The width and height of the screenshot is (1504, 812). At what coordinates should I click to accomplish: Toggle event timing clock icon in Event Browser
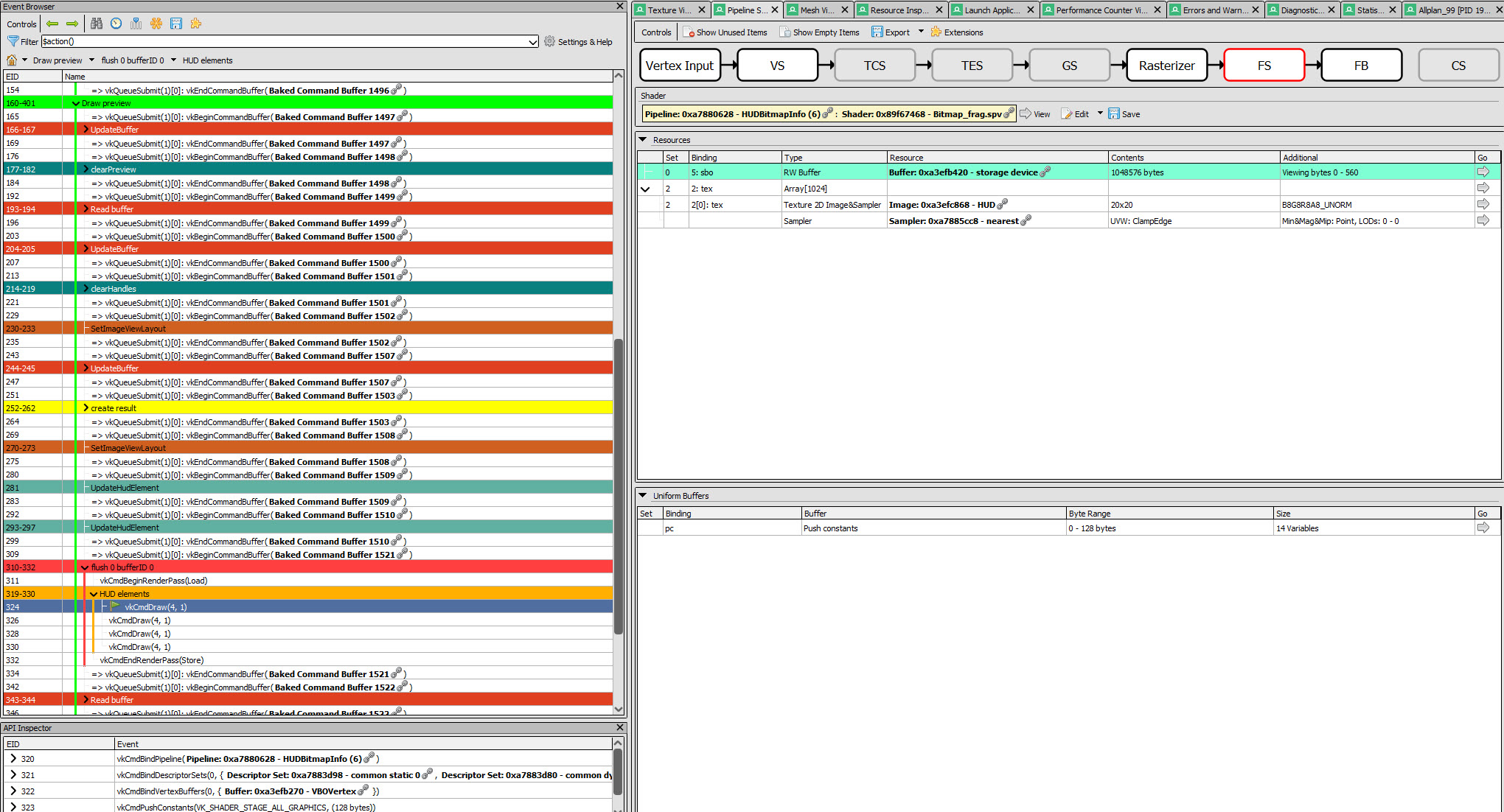(x=116, y=24)
